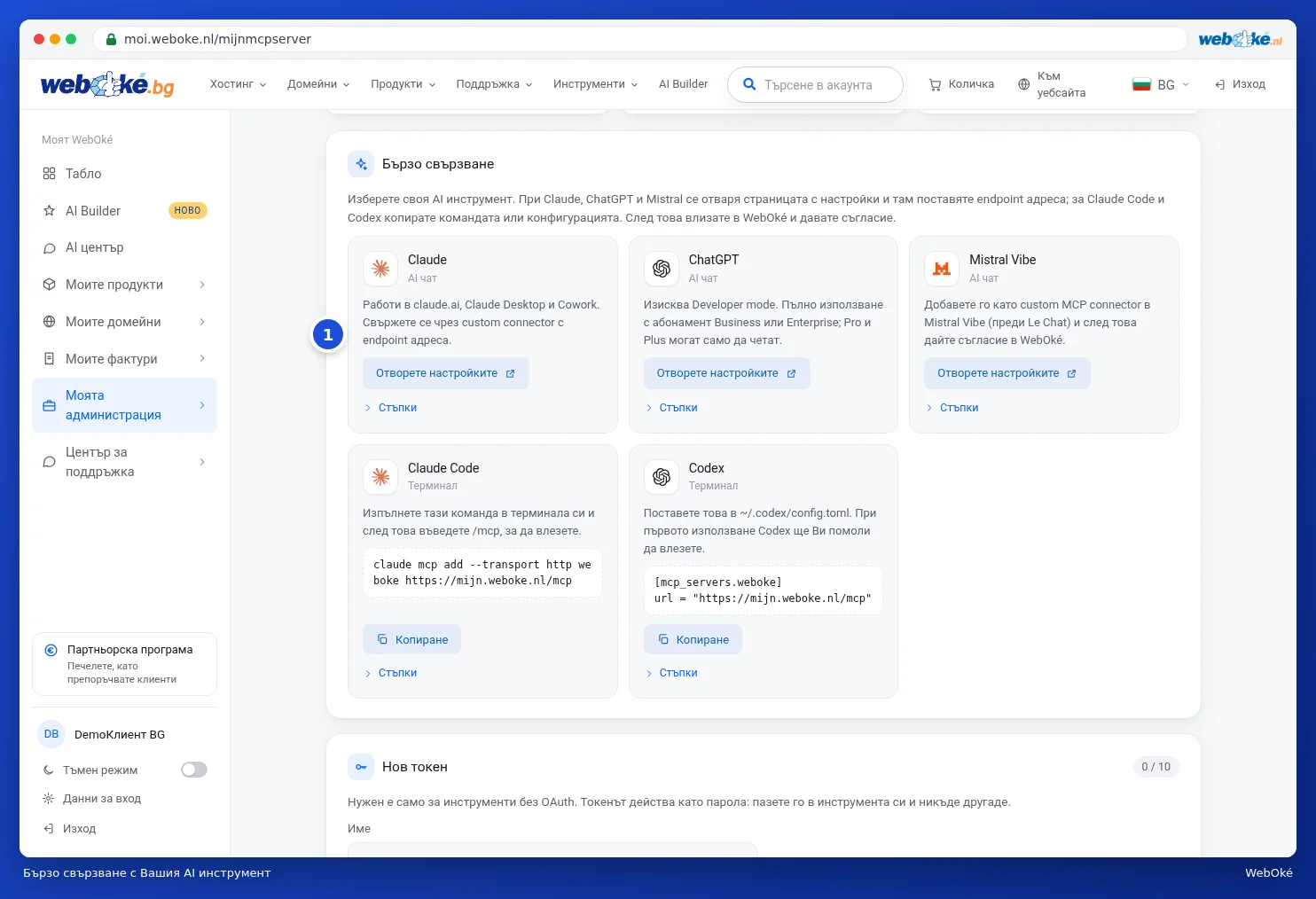The height and width of the screenshot is (899, 1316).
Task: Click the chat bubble icon for AI център
Action: [x=50, y=248]
